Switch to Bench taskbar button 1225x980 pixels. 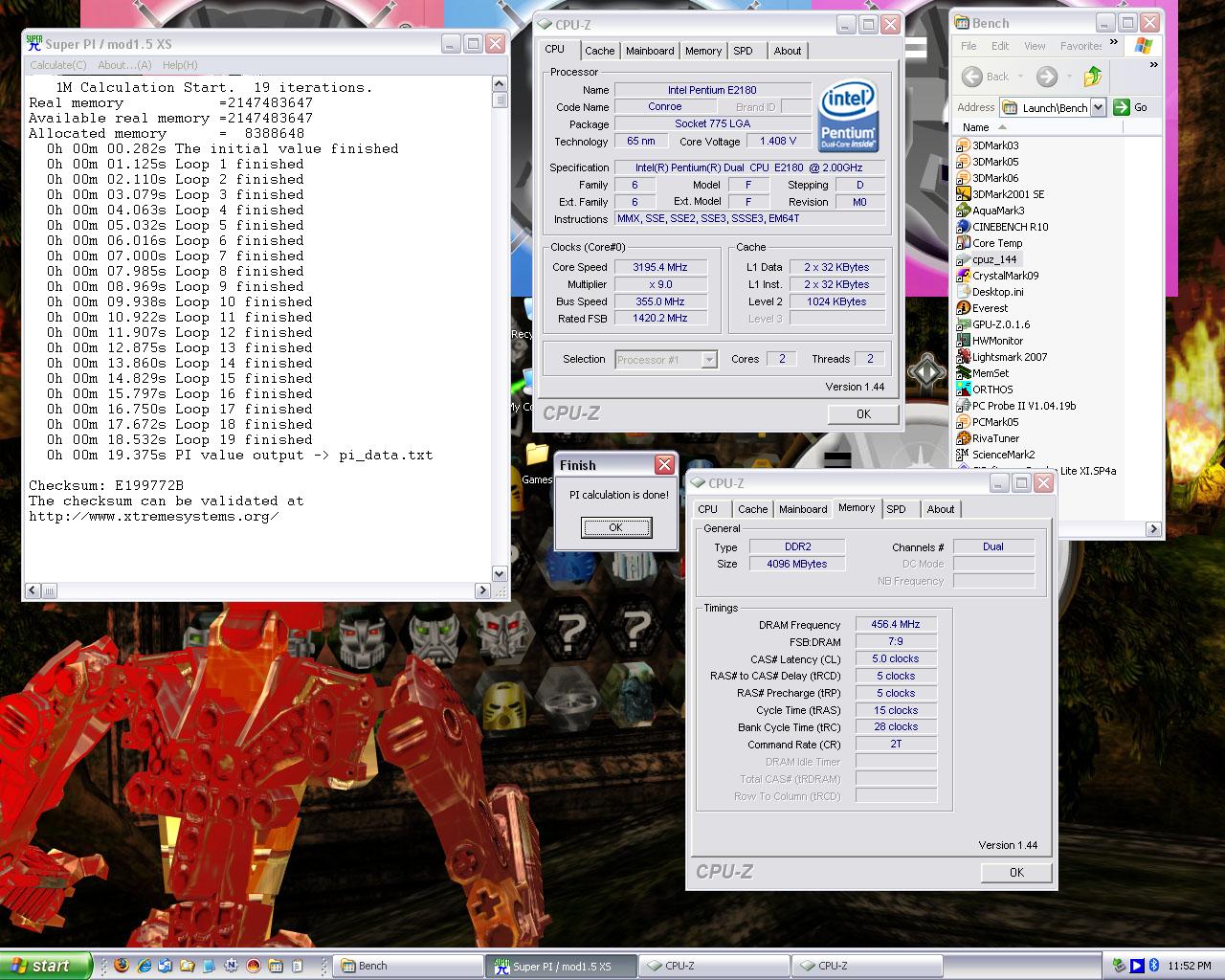409,966
